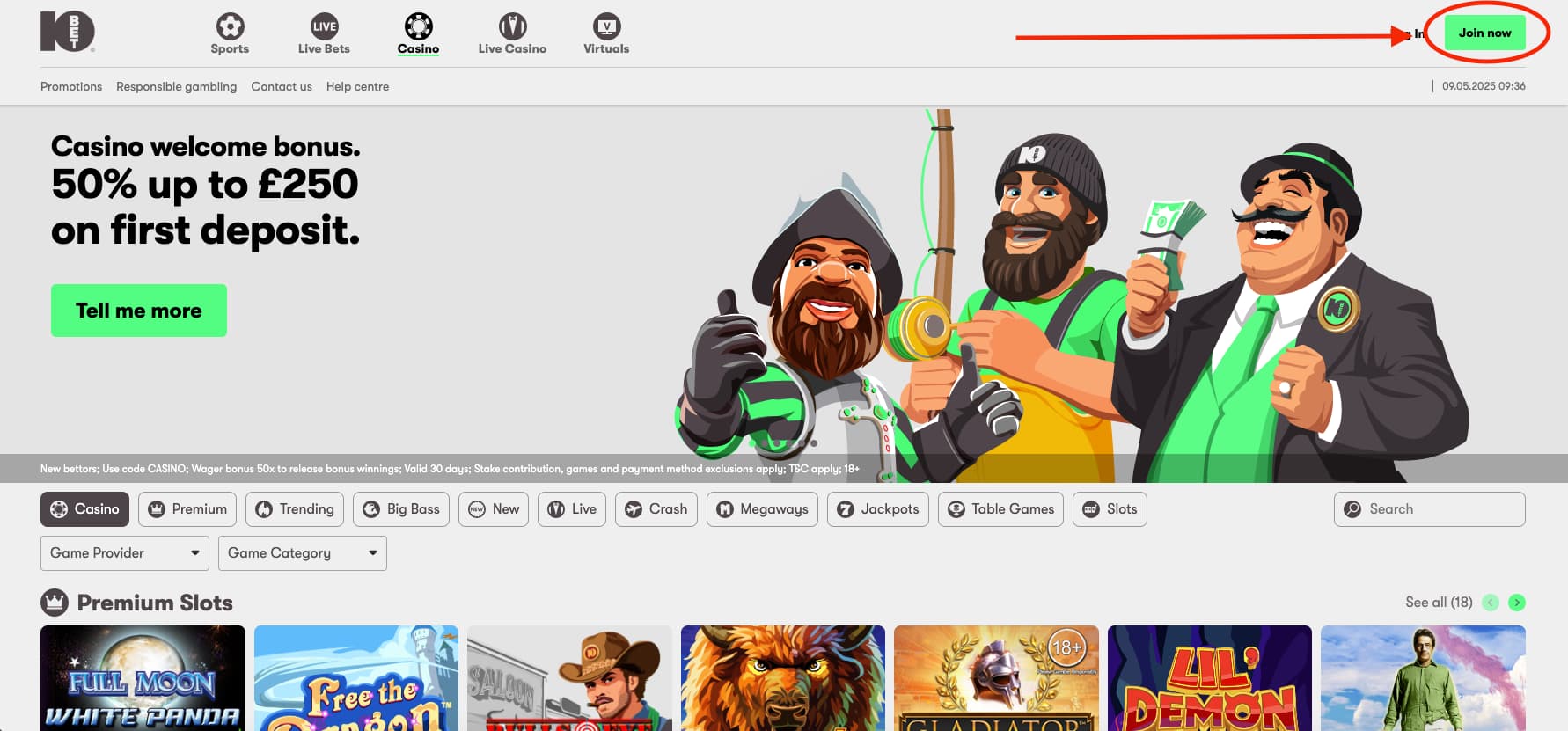Switch to Crash games tab
Image resolution: width=1568 pixels, height=731 pixels.
[656, 509]
